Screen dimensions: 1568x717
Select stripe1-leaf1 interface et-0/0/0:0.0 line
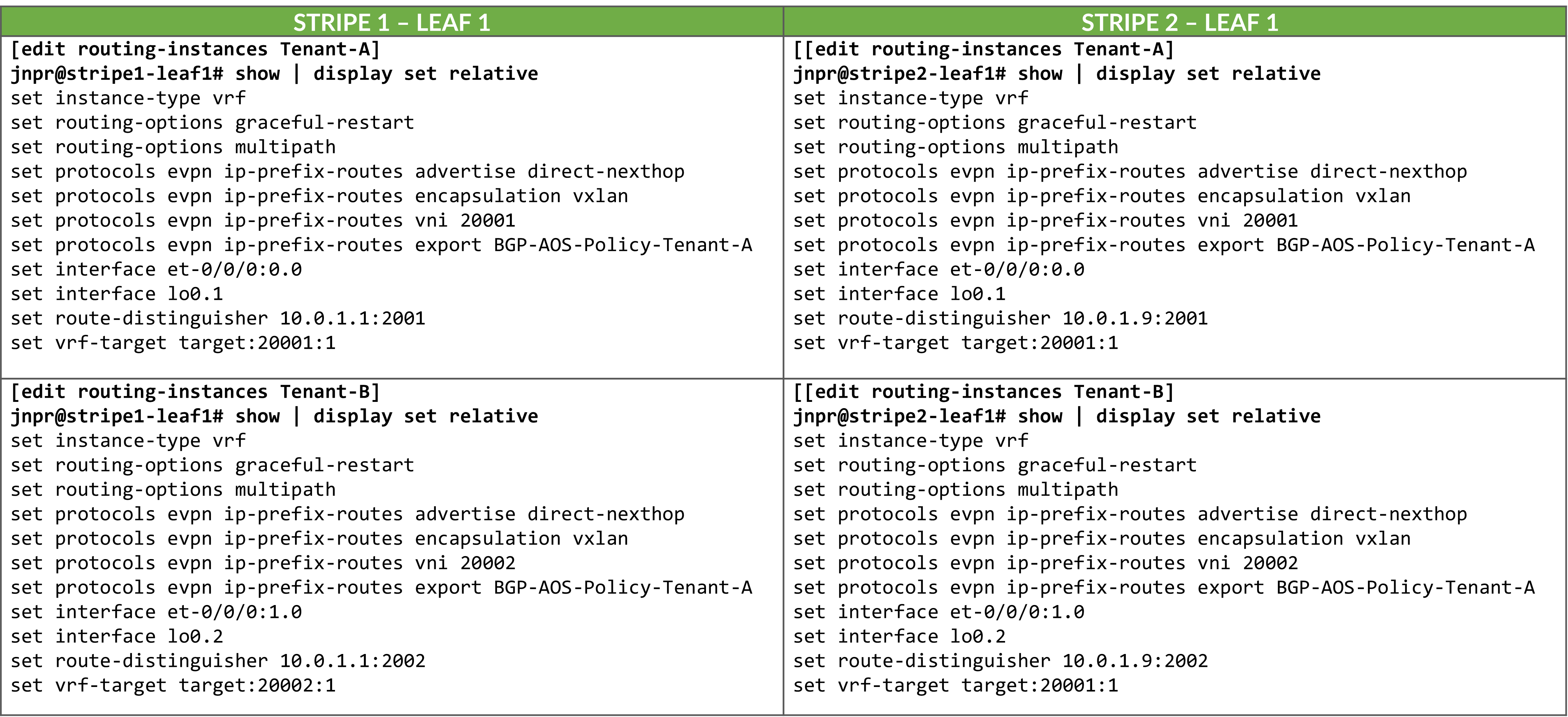tap(156, 269)
